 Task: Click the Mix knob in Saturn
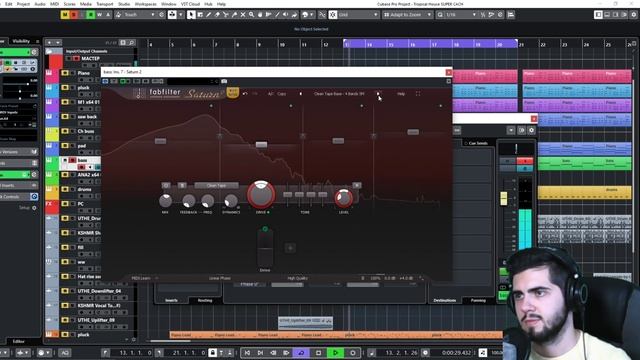[165, 200]
